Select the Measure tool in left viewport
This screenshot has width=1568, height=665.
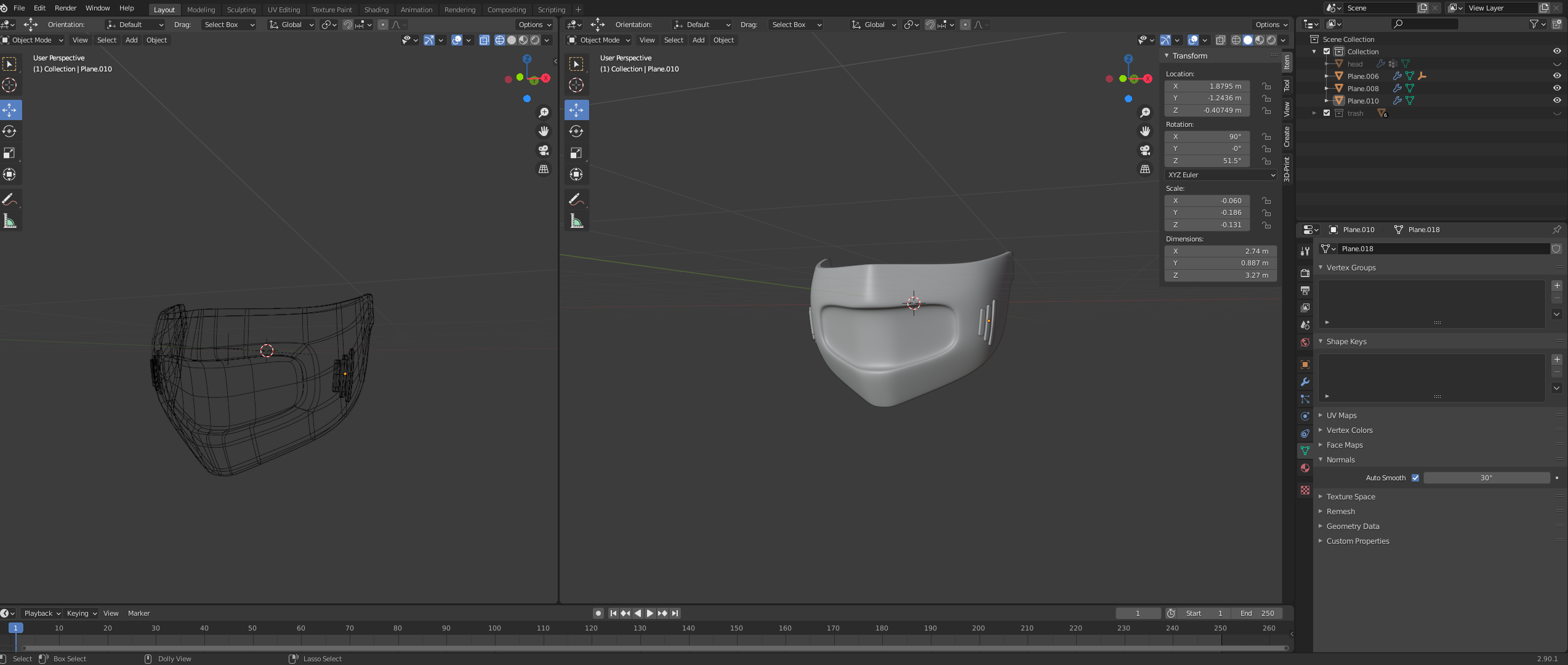pyautogui.click(x=10, y=220)
